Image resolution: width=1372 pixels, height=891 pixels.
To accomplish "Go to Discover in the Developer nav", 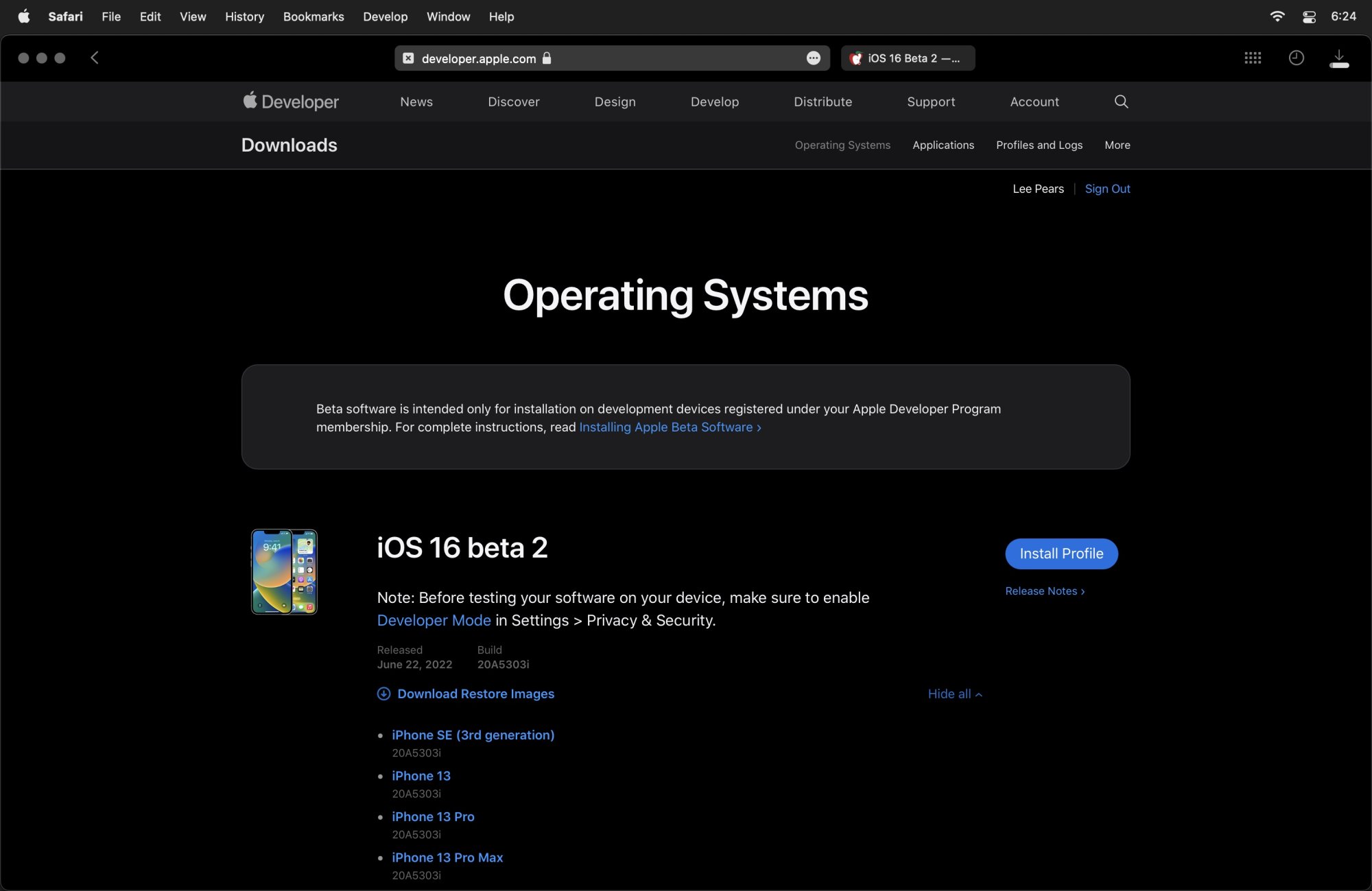I will point(514,102).
